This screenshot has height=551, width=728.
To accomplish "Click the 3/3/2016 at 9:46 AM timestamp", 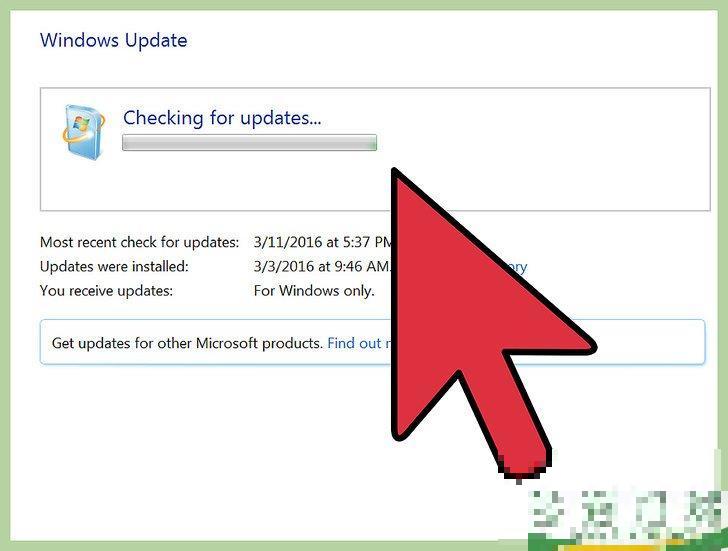I will click(323, 266).
